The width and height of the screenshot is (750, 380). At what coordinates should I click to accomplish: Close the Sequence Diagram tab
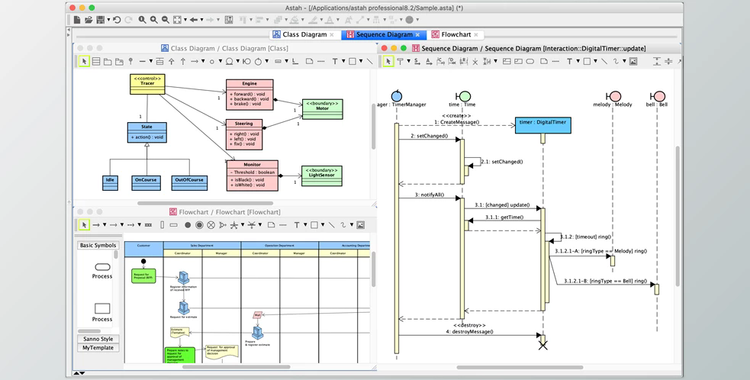point(418,35)
